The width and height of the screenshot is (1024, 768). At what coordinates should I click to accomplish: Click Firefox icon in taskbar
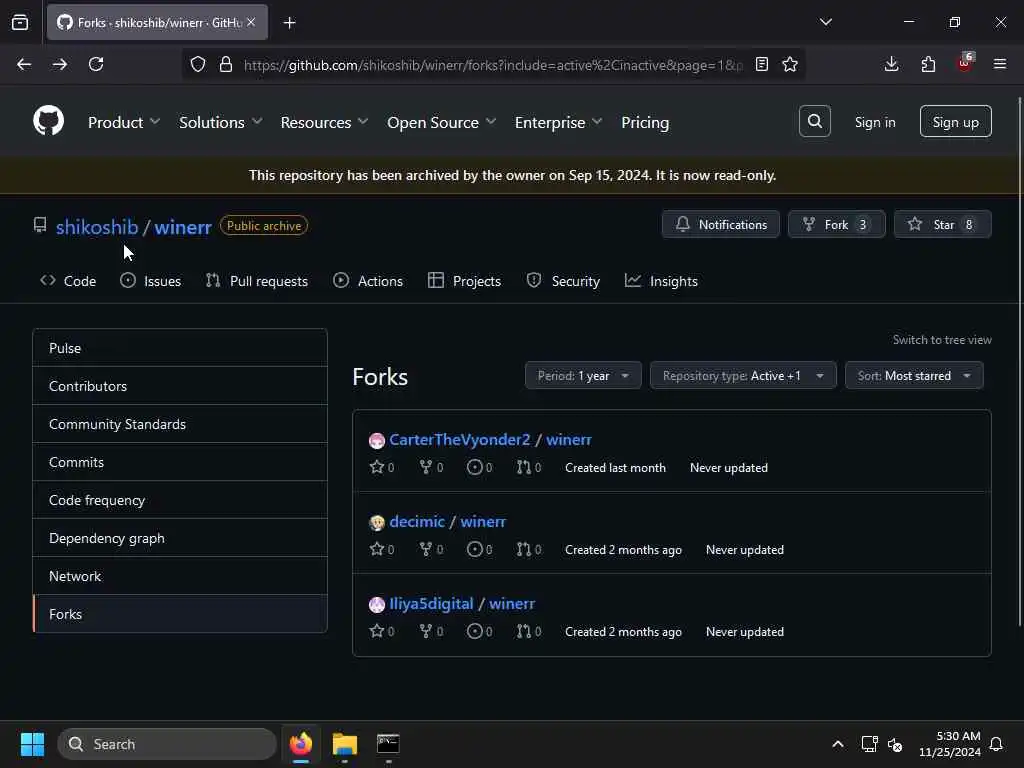click(301, 744)
